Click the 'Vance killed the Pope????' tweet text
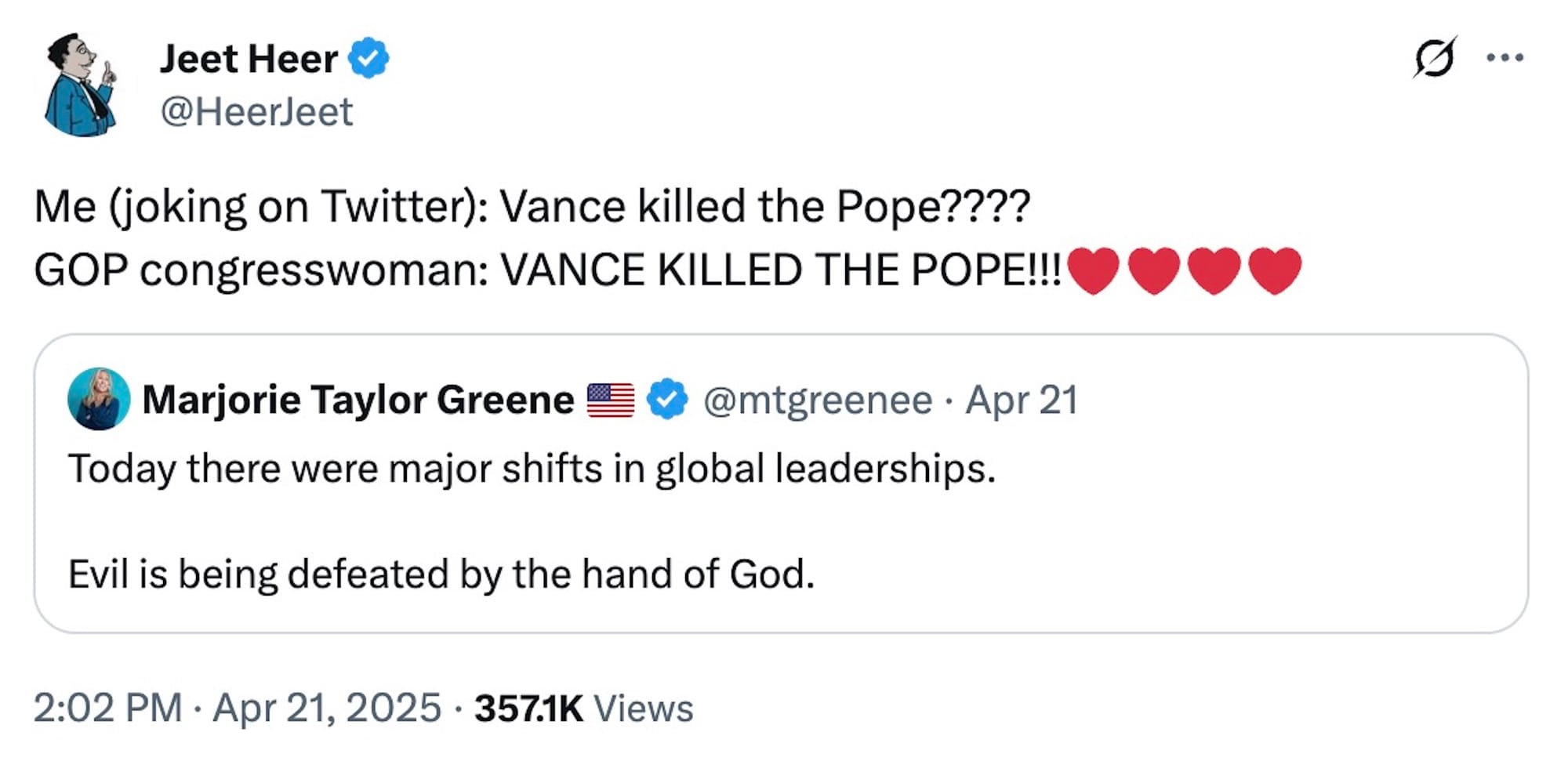1568x761 pixels. click(x=764, y=207)
